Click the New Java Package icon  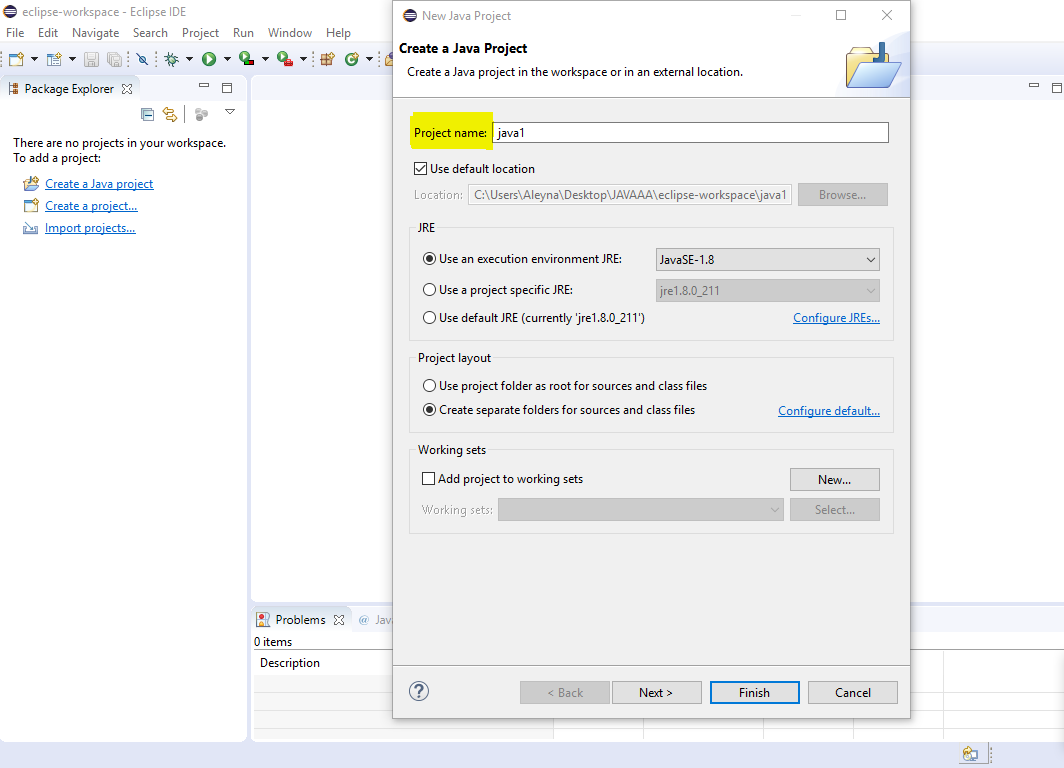click(327, 60)
